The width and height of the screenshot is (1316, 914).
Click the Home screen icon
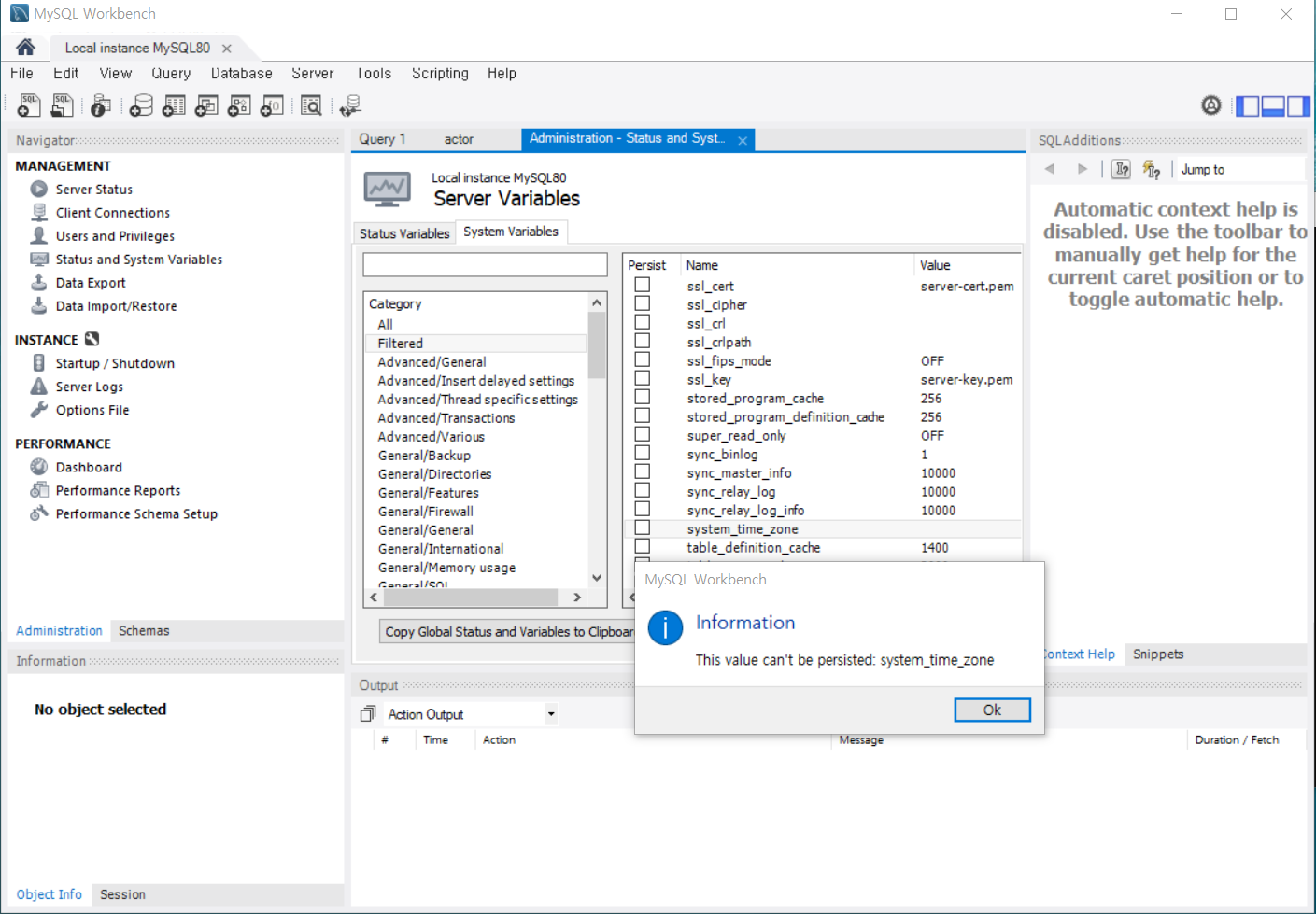(x=25, y=47)
